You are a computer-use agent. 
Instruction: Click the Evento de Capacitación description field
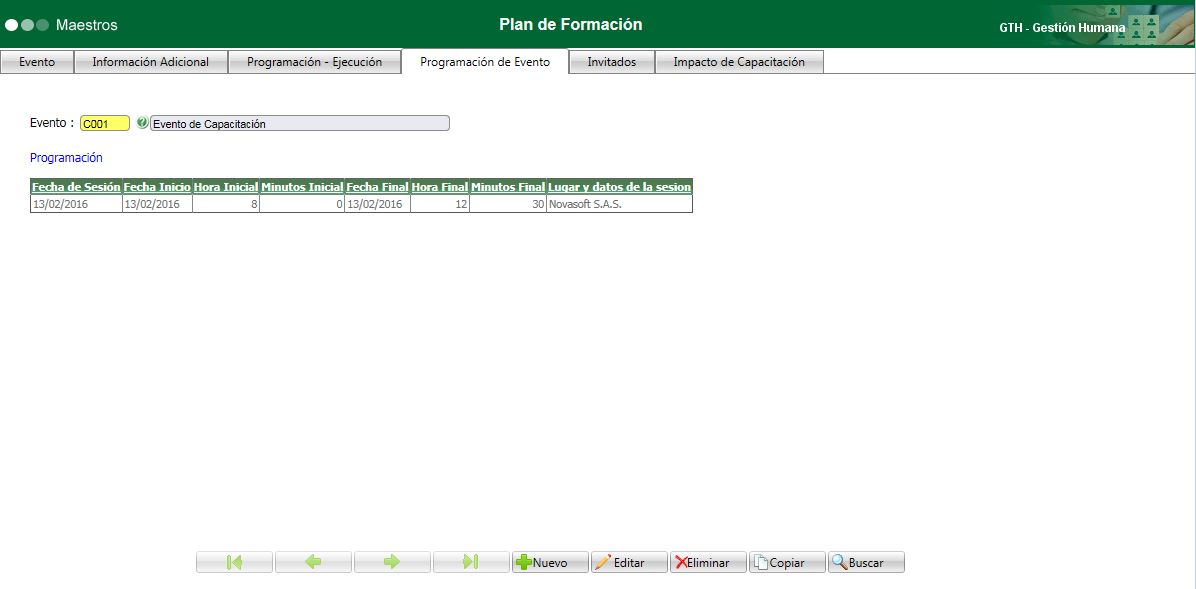[300, 124]
